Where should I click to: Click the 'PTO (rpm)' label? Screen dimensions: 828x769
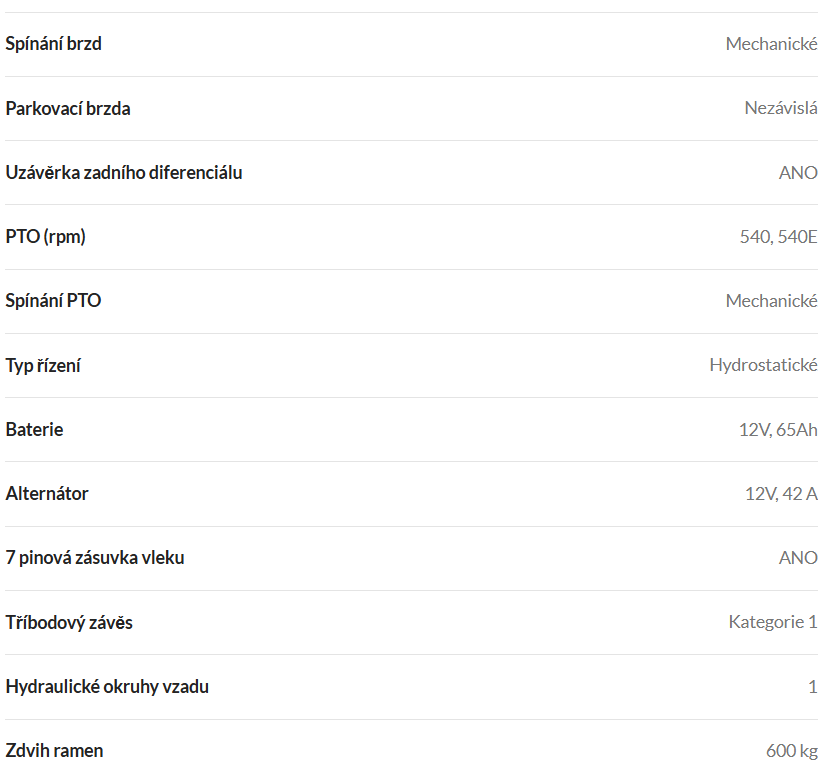pyautogui.click(x=45, y=237)
